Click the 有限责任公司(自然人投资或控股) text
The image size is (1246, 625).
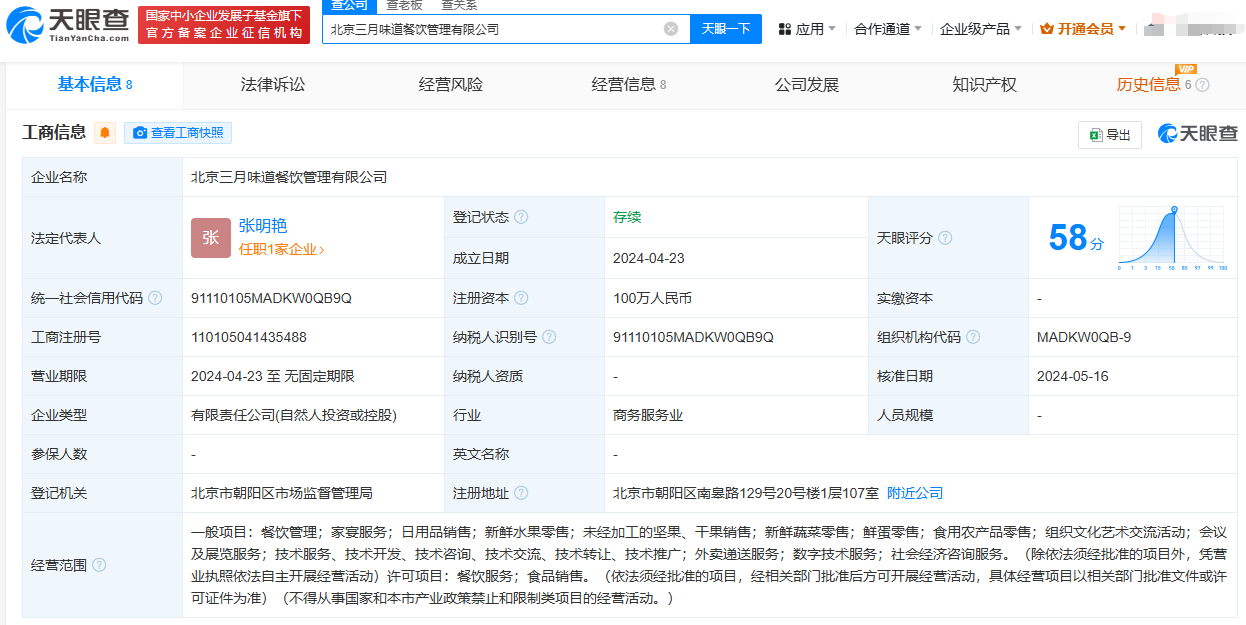pyautogui.click(x=294, y=415)
